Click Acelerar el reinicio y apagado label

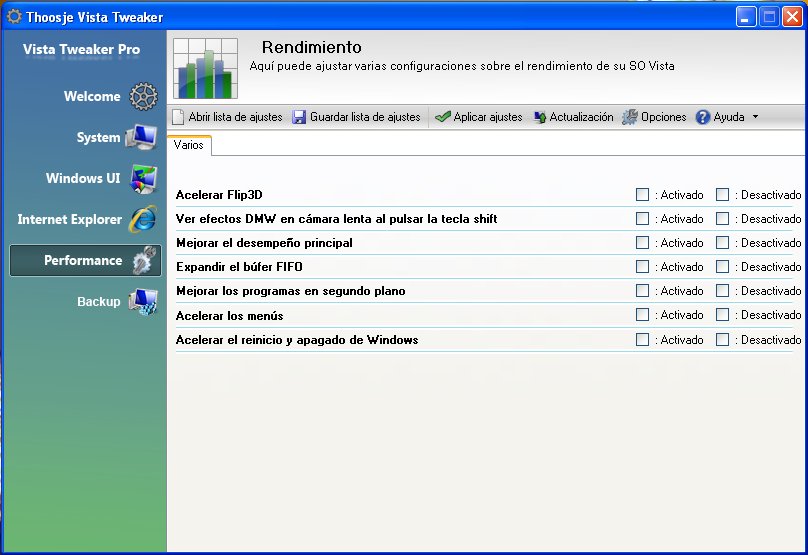click(297, 340)
